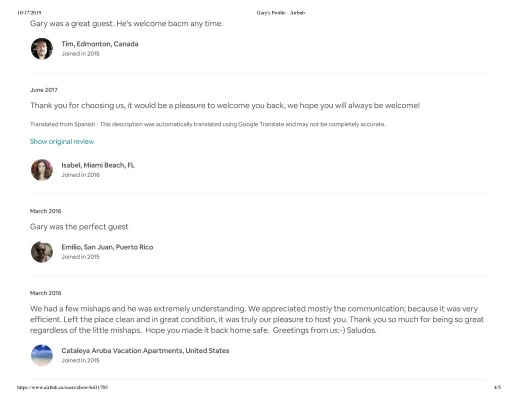Open Isabel, Miami Beach, FL profile name
Image resolution: width=518 pixels, height=400 pixels.
pos(98,165)
